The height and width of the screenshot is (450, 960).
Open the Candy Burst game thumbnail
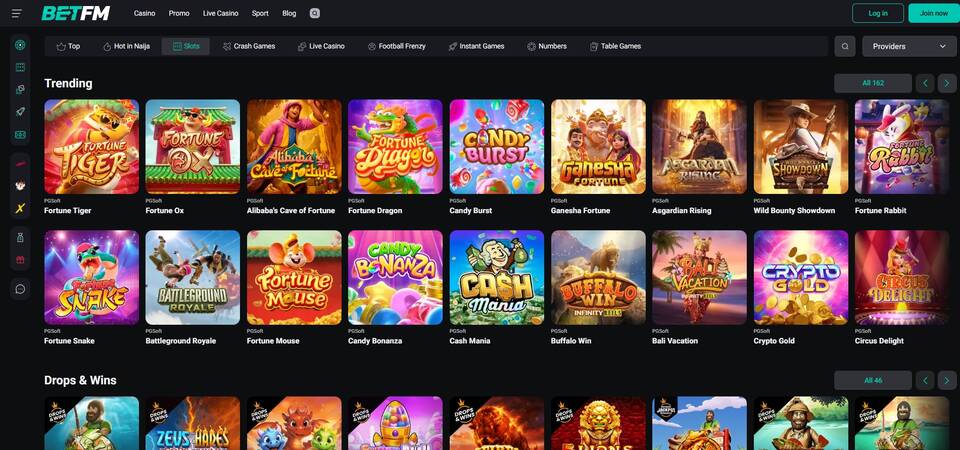point(497,147)
